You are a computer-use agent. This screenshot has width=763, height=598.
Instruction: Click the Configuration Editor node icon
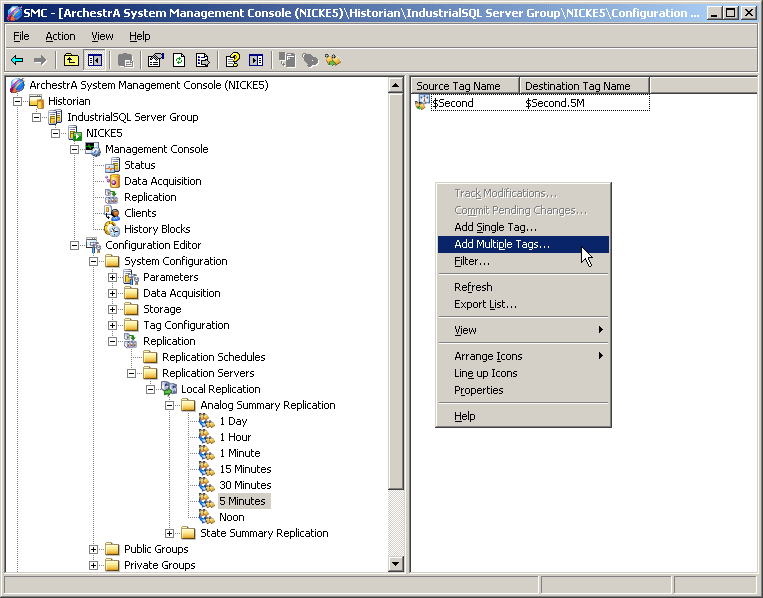coord(93,245)
